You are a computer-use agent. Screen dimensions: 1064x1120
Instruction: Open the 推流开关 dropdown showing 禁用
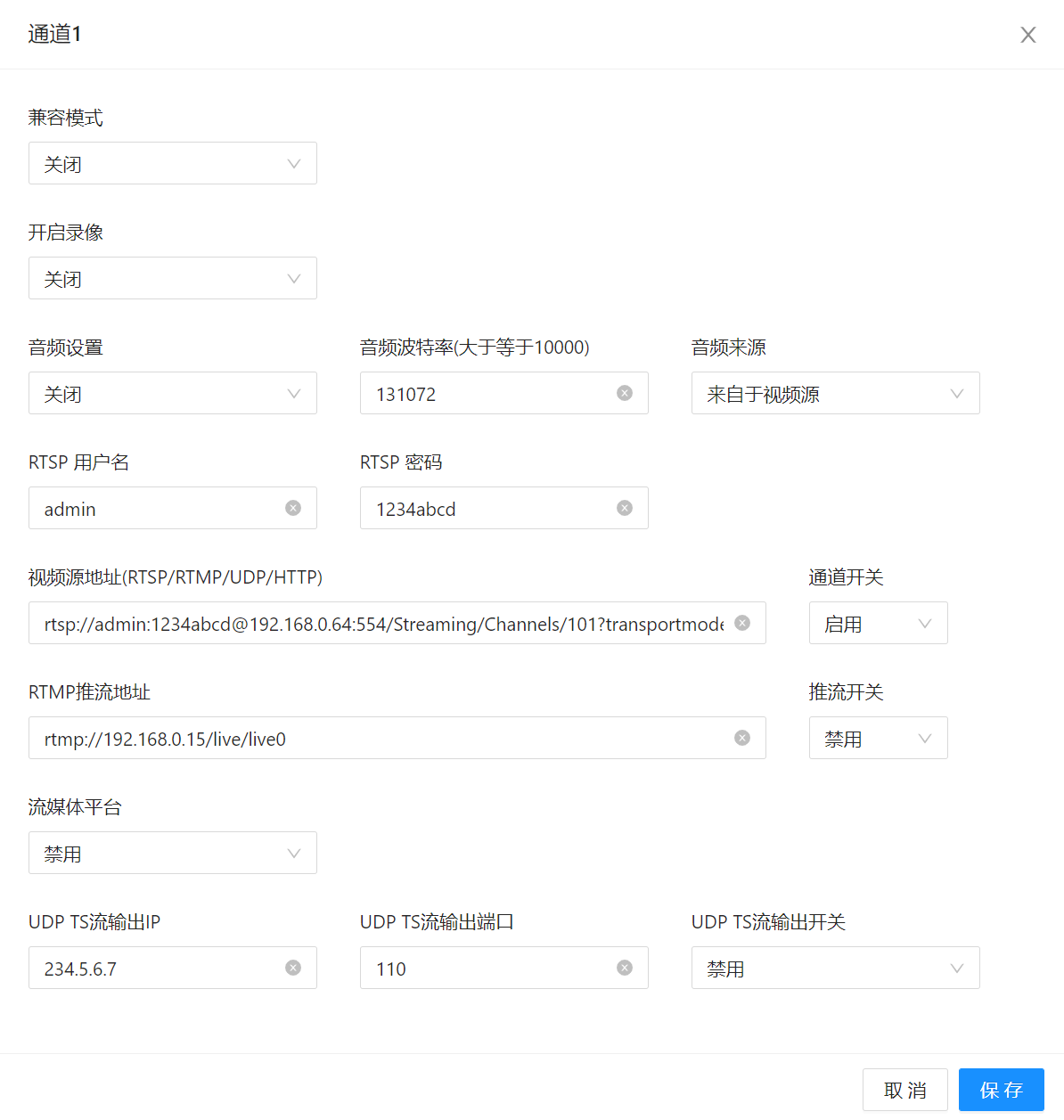click(x=879, y=738)
